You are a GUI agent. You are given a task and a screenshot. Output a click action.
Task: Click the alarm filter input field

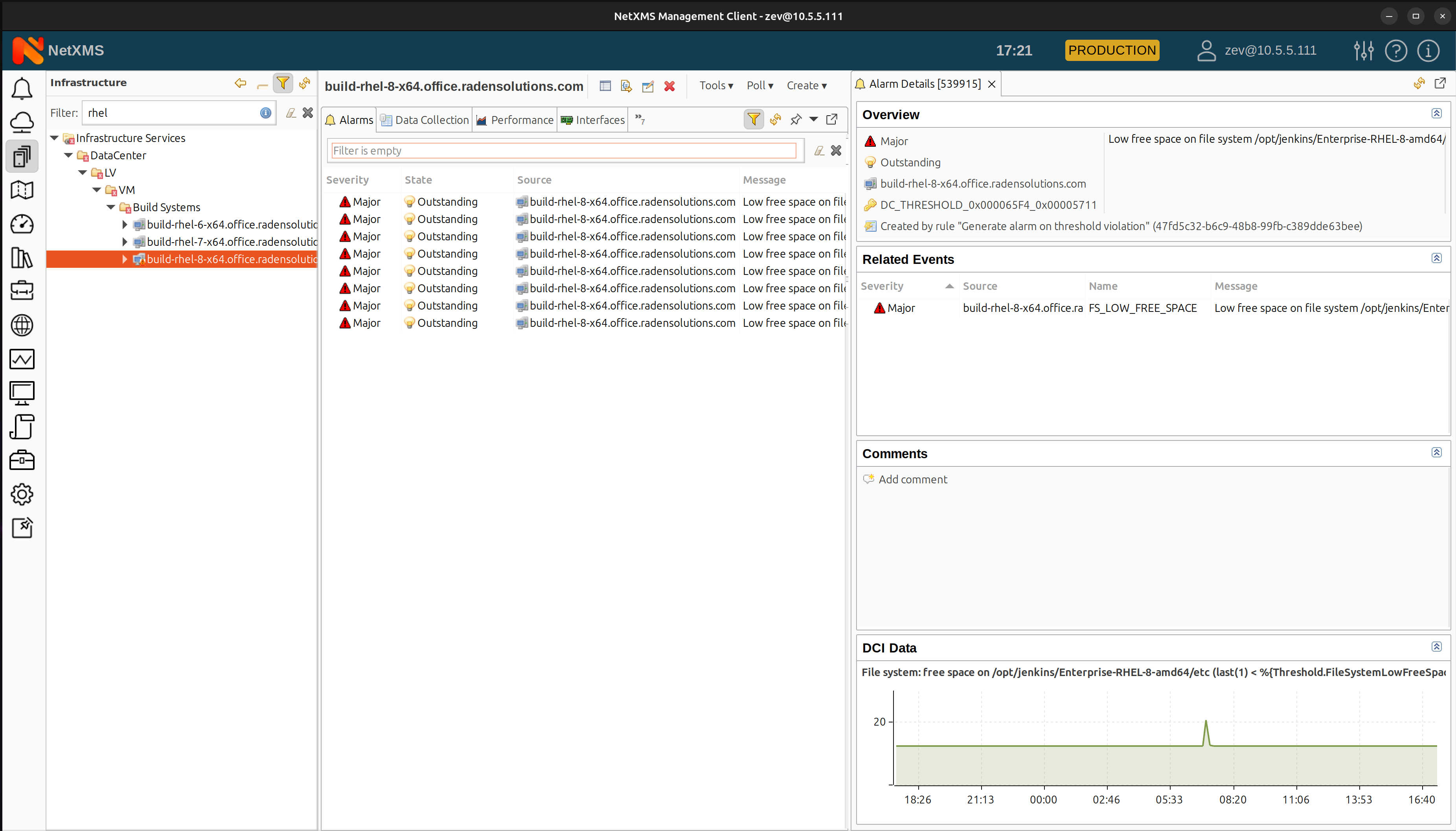[x=563, y=150]
